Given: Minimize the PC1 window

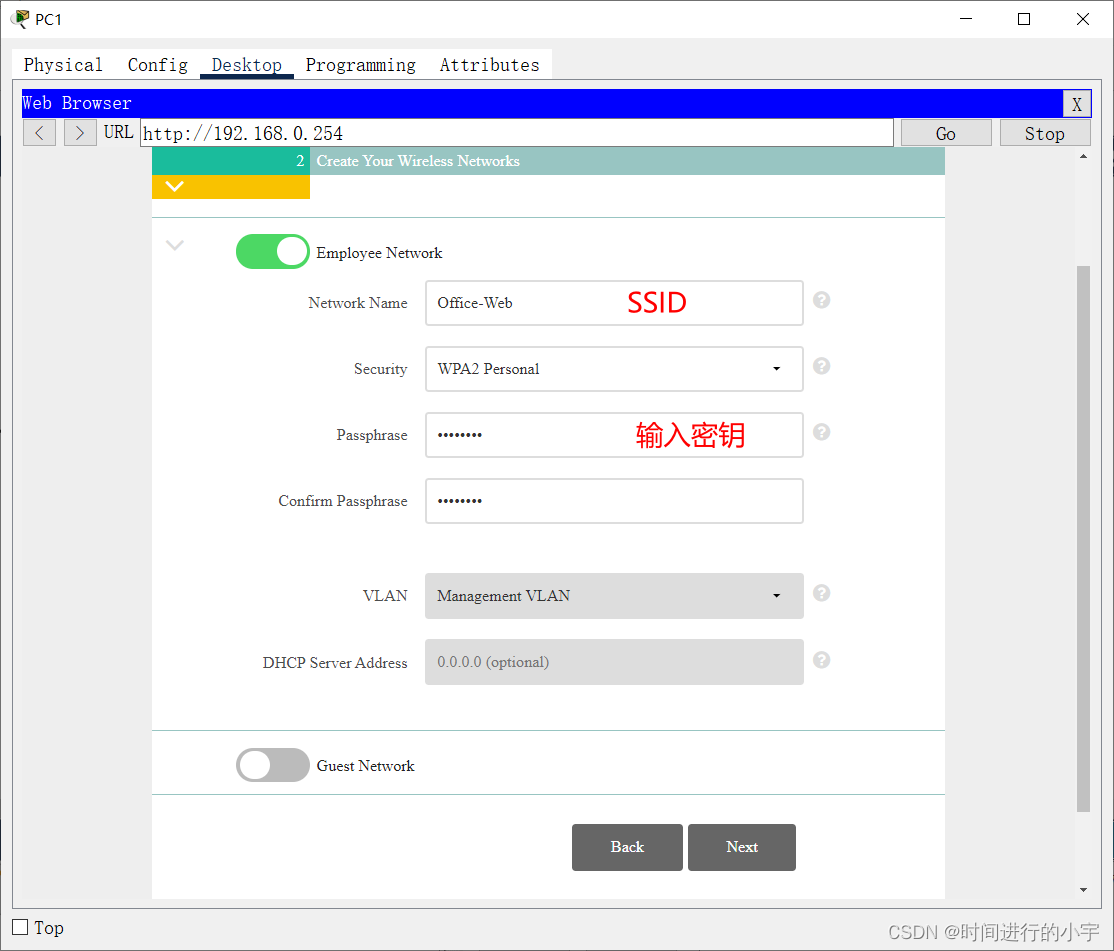Looking at the screenshot, I should coord(966,19).
